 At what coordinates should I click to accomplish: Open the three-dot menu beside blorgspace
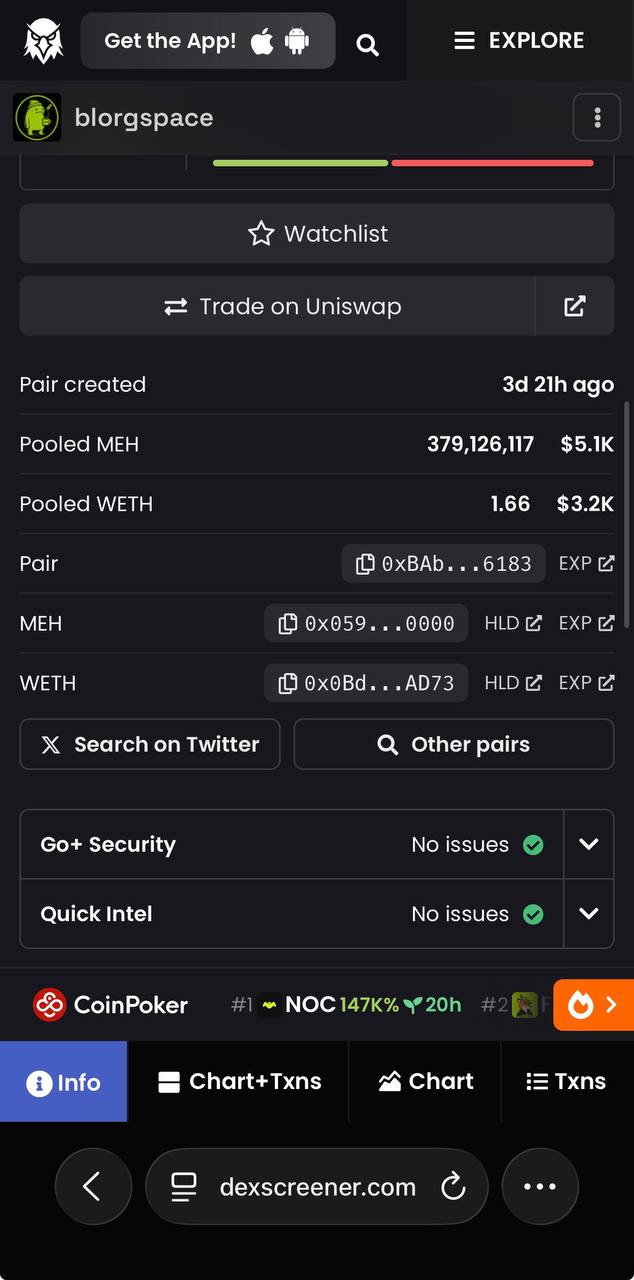click(597, 118)
